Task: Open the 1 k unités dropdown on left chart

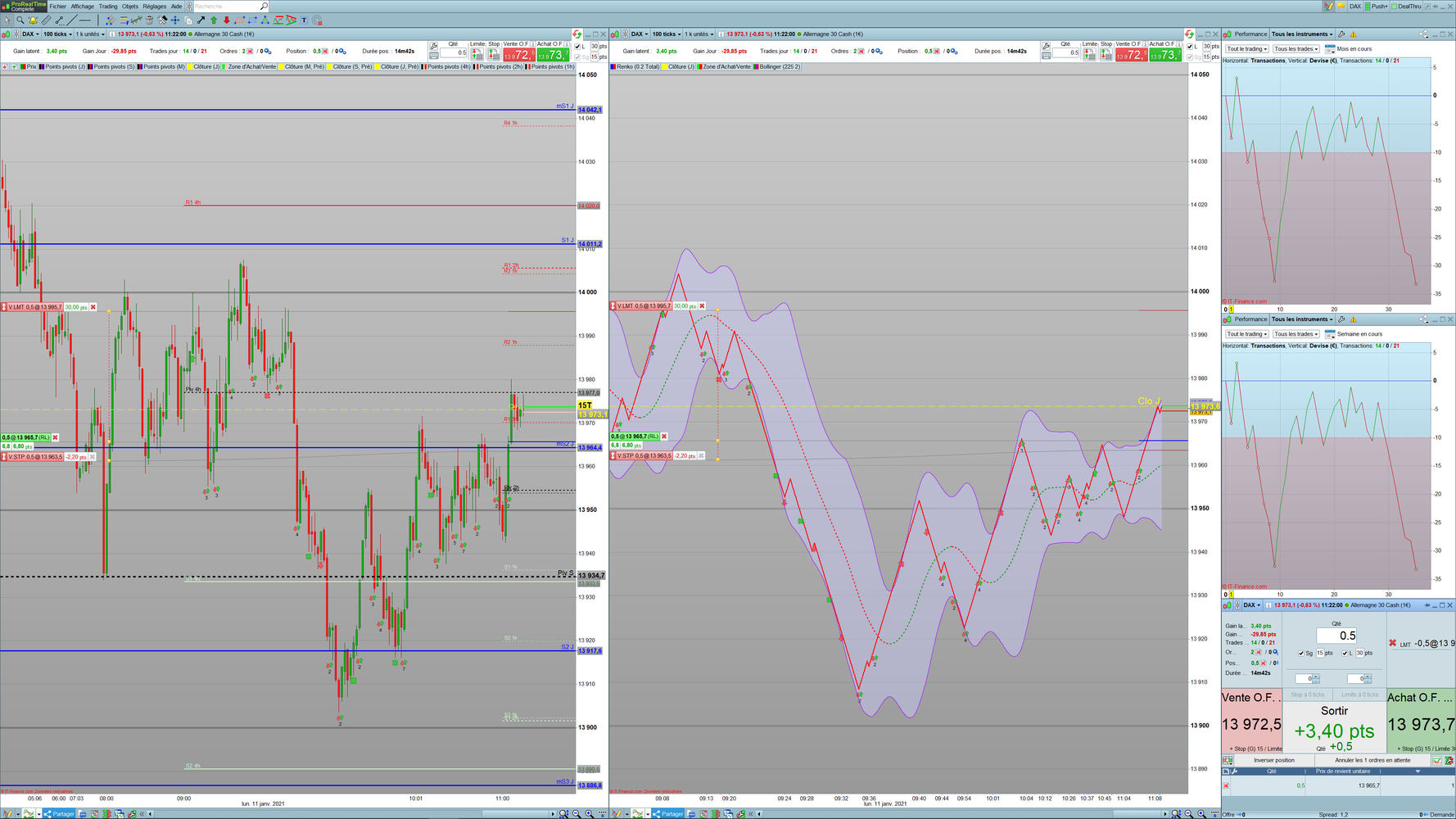Action: 90,34
